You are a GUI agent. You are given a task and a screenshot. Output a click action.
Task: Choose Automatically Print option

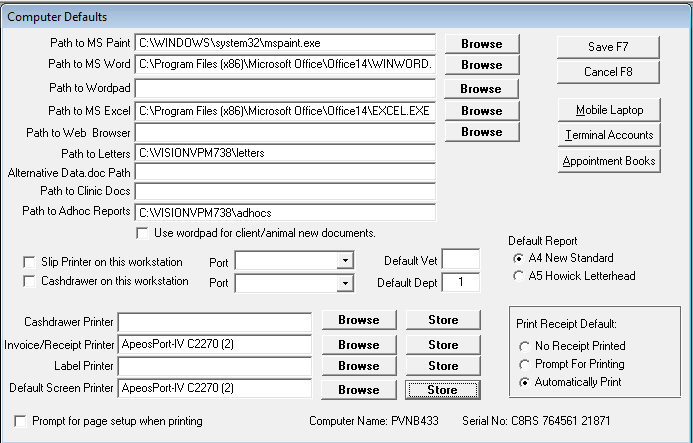524,382
